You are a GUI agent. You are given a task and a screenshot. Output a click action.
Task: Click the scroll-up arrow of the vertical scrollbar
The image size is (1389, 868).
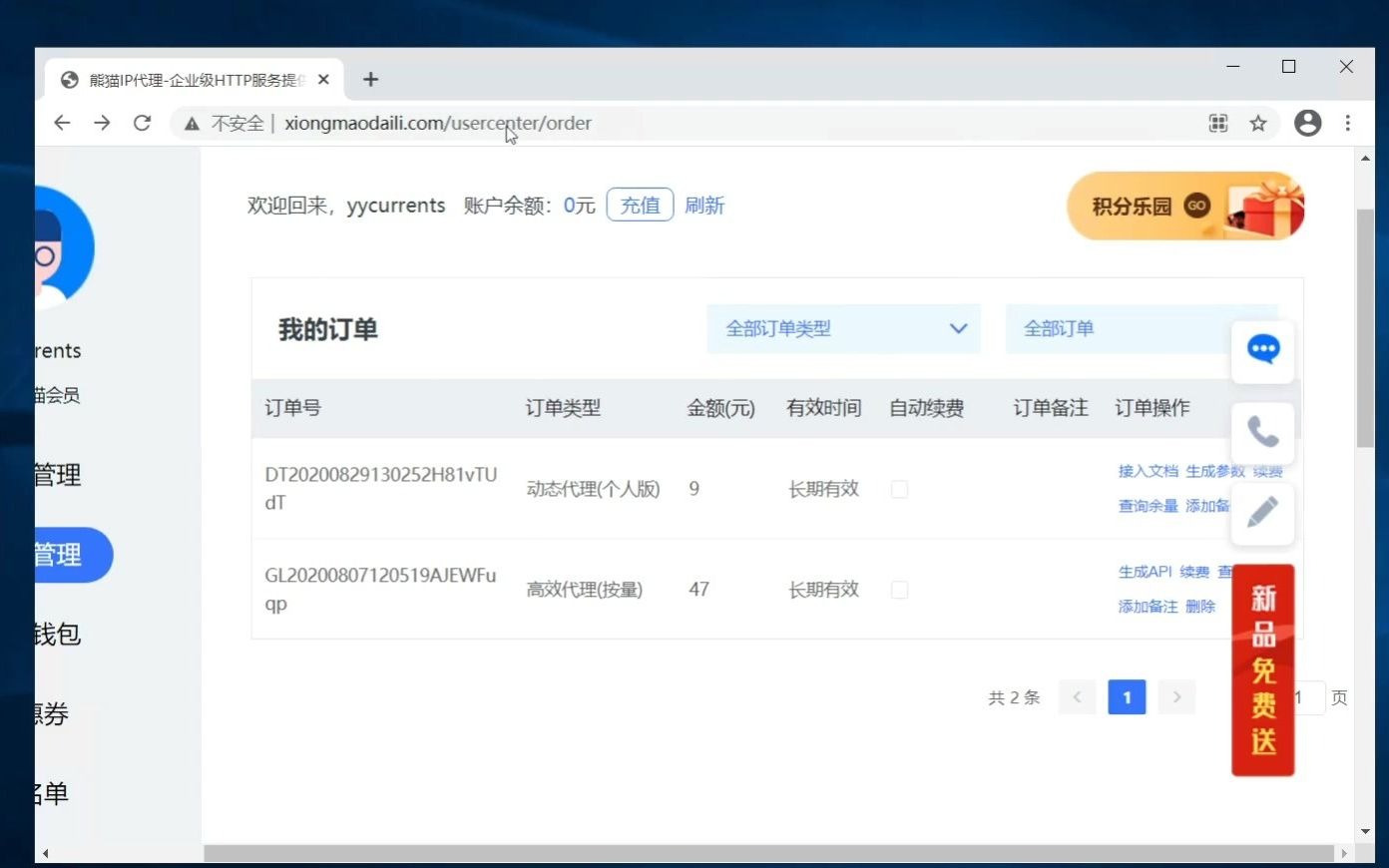(x=1365, y=158)
